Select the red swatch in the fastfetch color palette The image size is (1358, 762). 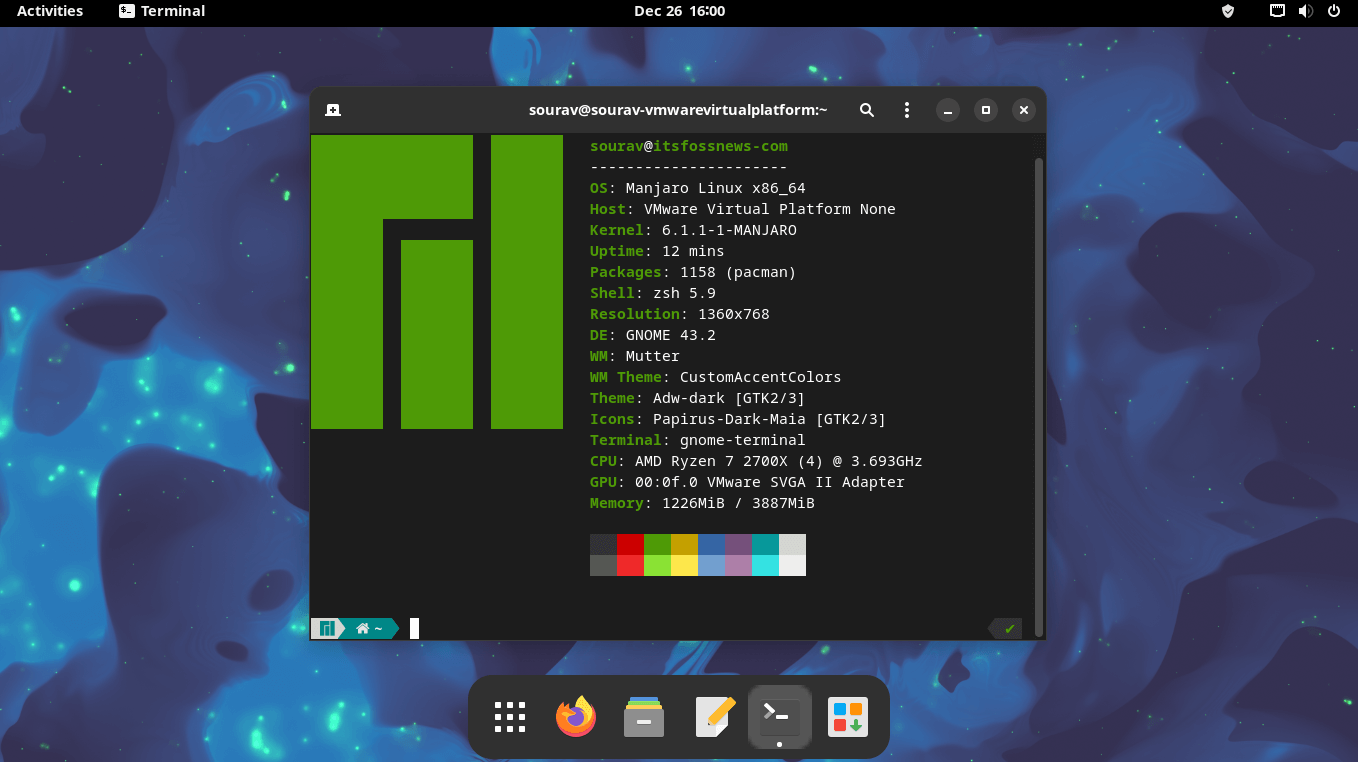(x=630, y=545)
